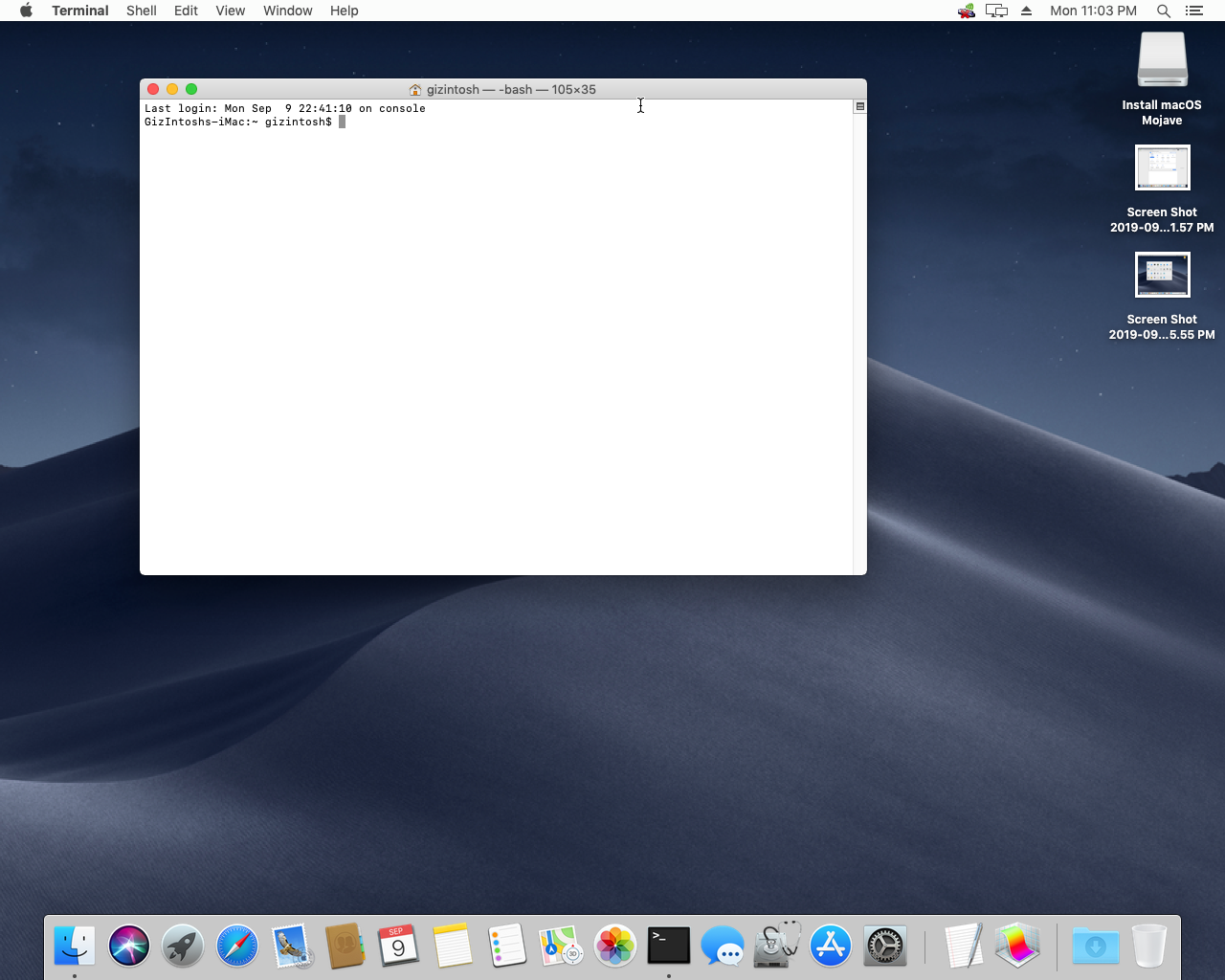
Task: Select Install macOS Mojave drive icon
Action: point(1162,61)
